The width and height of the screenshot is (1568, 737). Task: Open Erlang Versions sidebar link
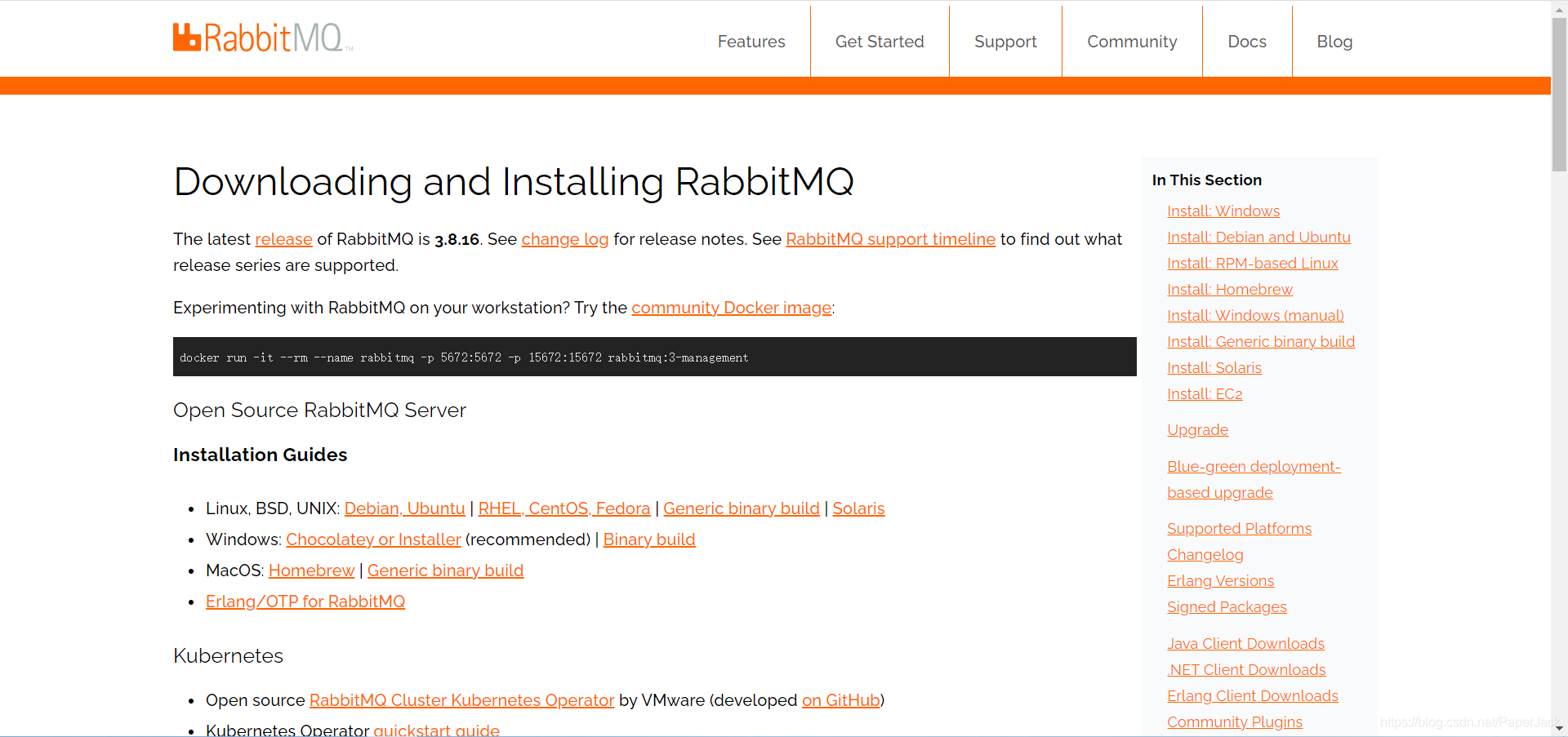tap(1220, 581)
